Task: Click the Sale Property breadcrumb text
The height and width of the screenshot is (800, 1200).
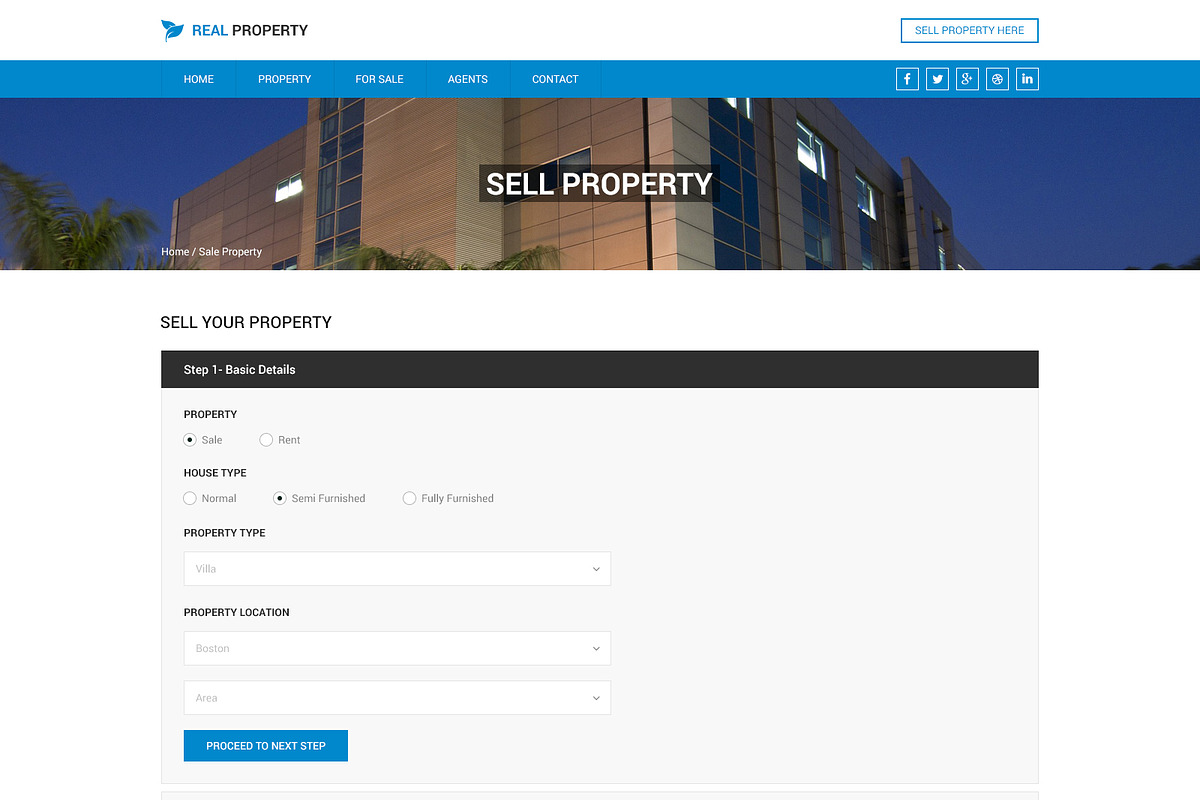Action: click(x=230, y=252)
